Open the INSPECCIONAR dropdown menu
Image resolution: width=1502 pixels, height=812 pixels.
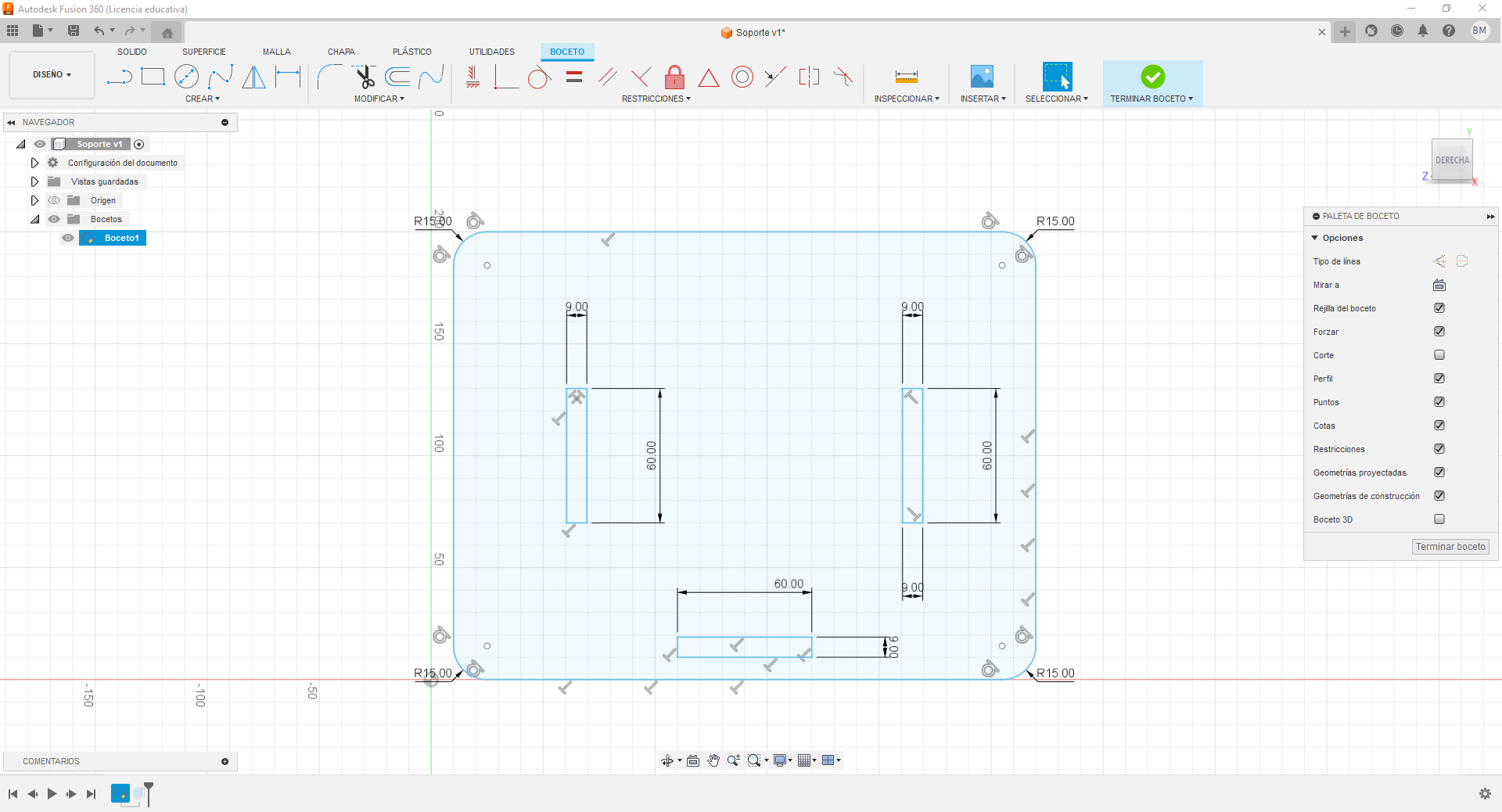(x=907, y=99)
